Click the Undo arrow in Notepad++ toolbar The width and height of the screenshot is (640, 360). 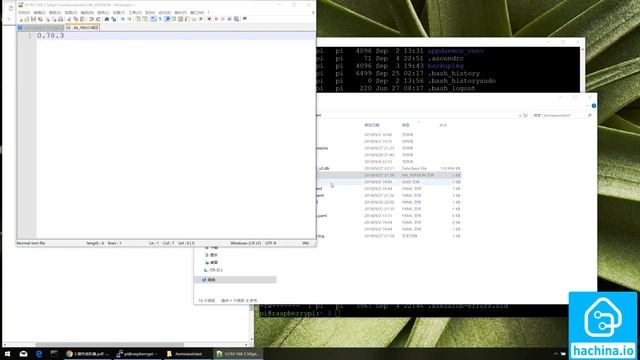pyautogui.click(x=91, y=19)
